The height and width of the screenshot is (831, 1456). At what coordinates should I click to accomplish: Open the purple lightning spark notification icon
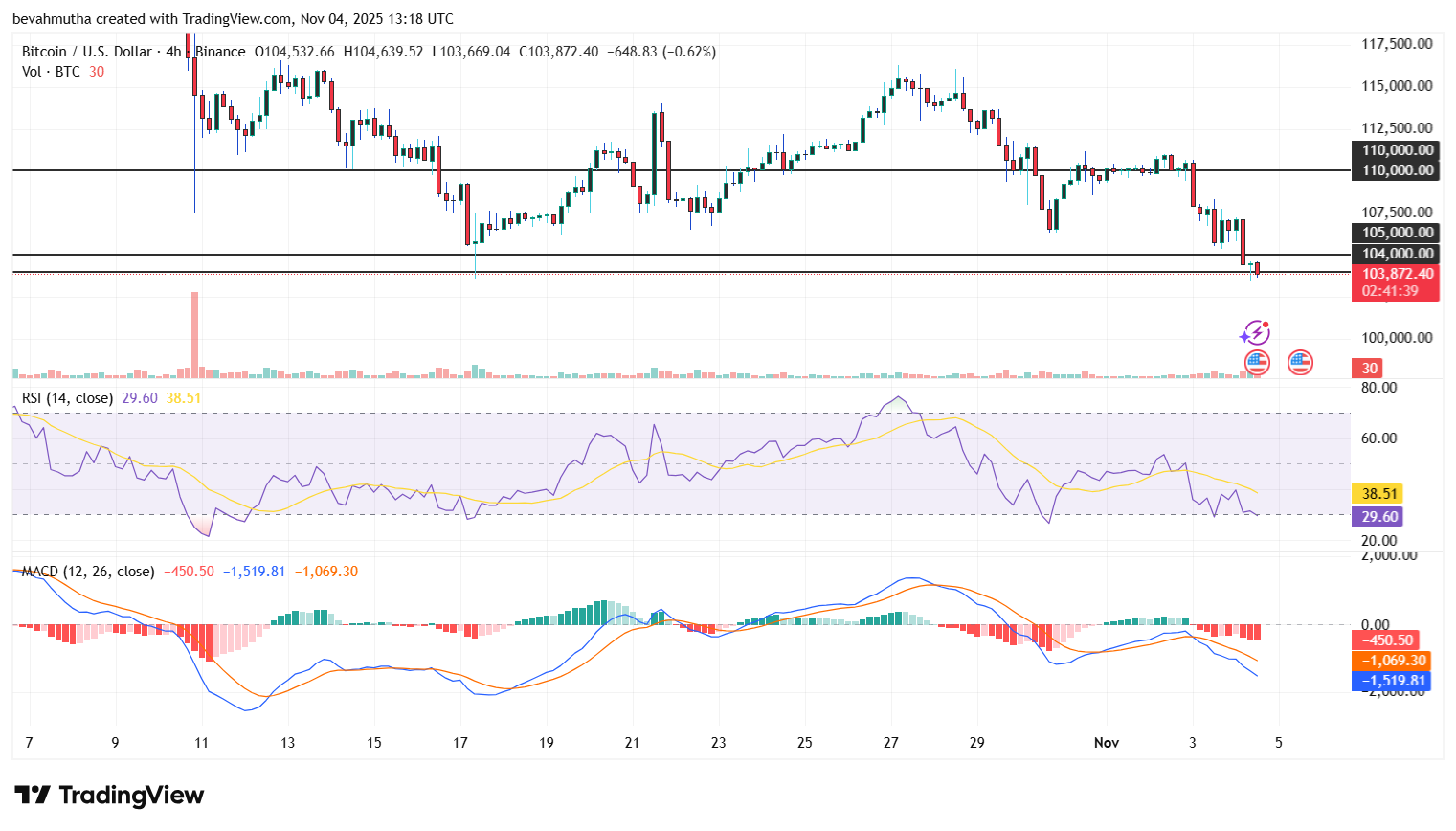[x=1255, y=332]
